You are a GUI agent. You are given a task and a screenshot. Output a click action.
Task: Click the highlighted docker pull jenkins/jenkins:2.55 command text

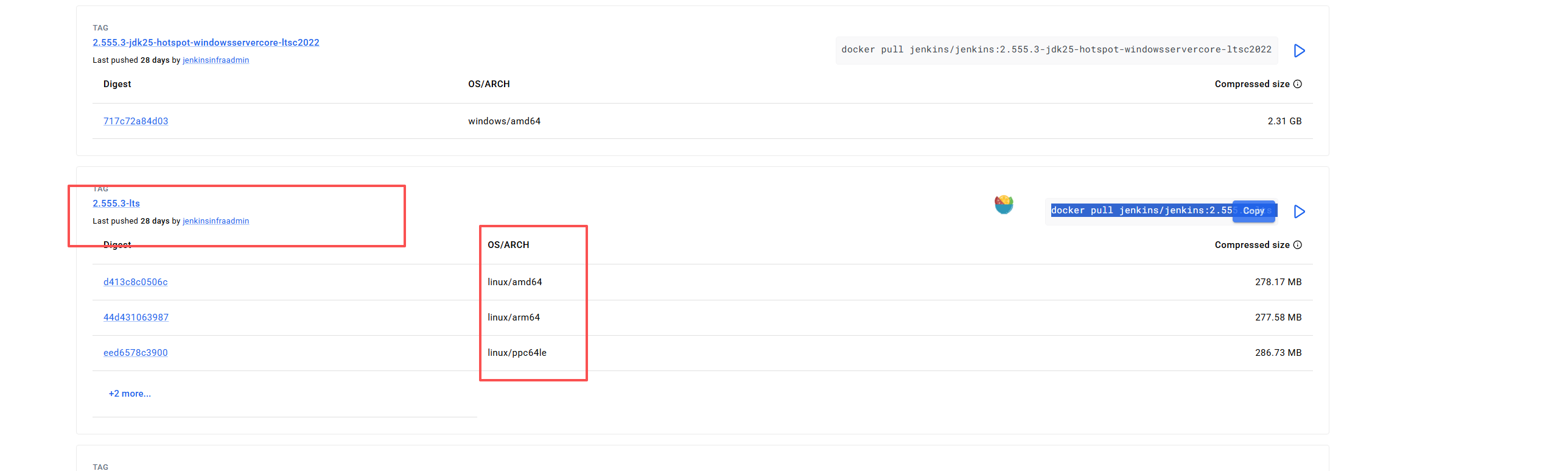[x=1141, y=210]
